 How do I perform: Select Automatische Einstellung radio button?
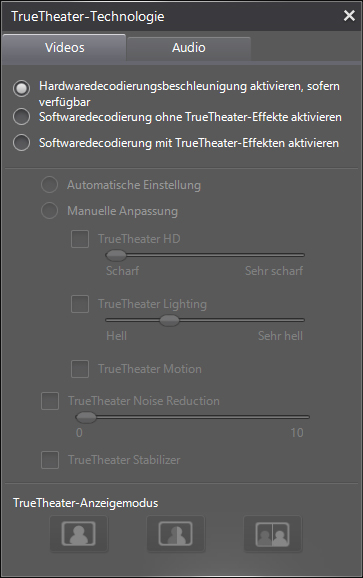(49, 185)
